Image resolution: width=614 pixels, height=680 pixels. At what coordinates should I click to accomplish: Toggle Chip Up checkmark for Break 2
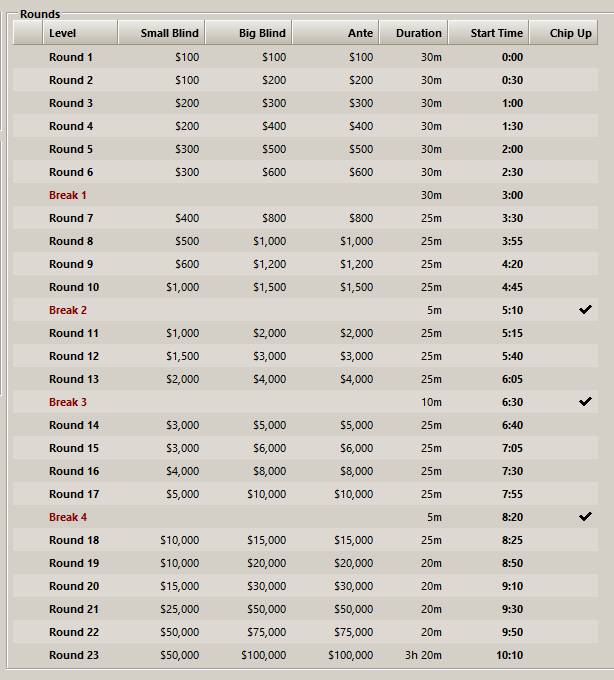coord(585,310)
